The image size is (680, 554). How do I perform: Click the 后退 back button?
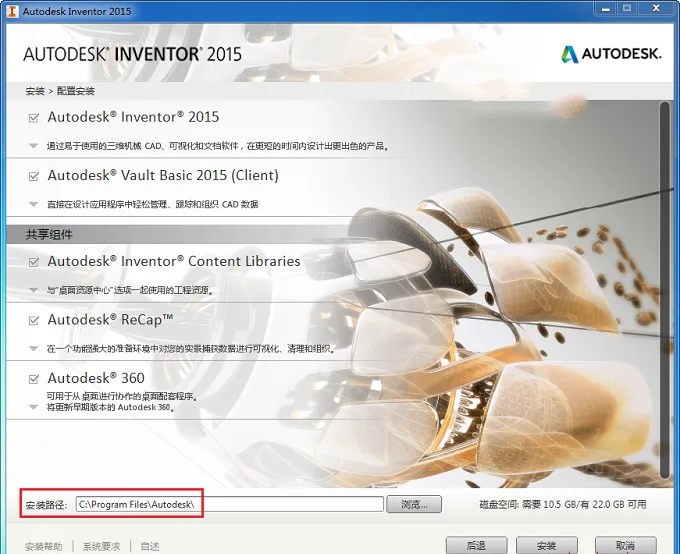coord(477,545)
